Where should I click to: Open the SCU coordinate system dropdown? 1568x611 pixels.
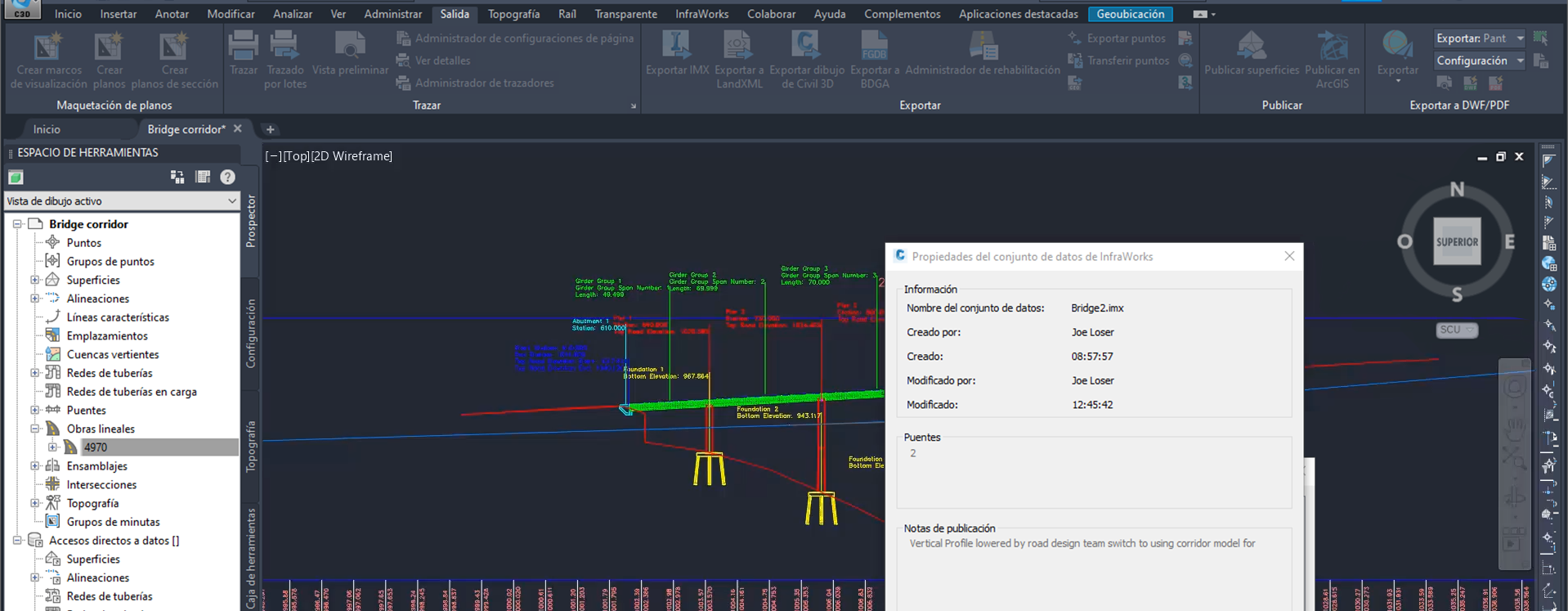(x=1456, y=330)
